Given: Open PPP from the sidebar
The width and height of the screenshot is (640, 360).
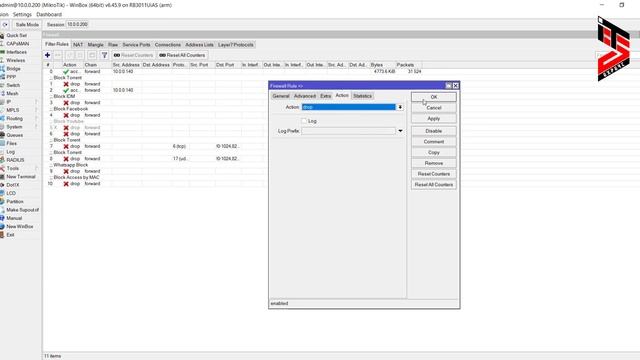Looking at the screenshot, I should coord(11,77).
